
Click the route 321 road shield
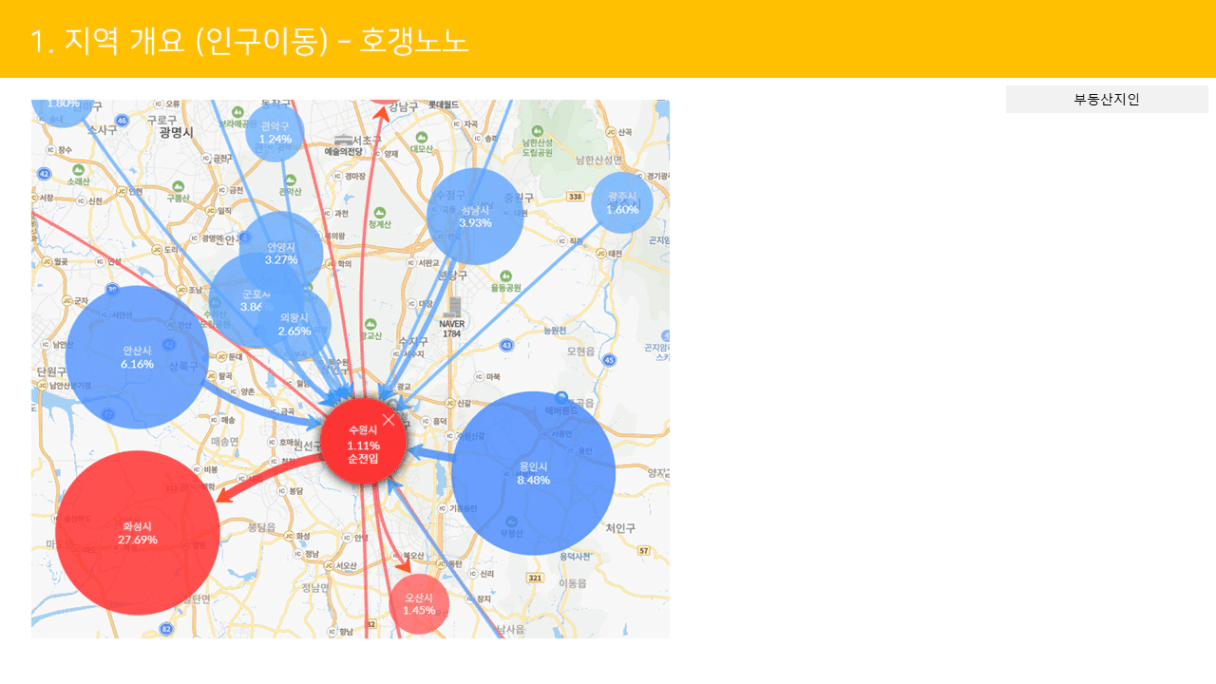(536, 578)
